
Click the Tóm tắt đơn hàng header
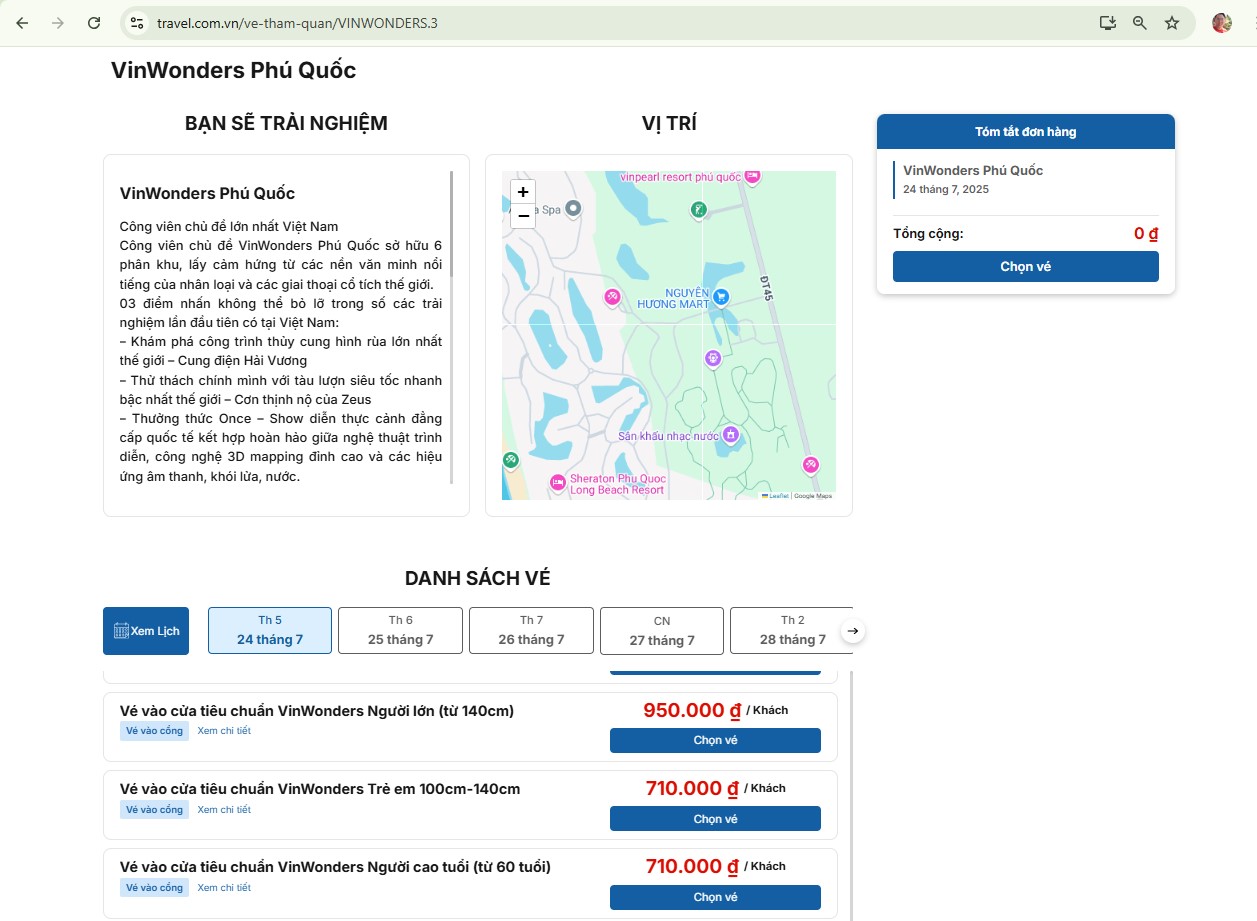1026,132
